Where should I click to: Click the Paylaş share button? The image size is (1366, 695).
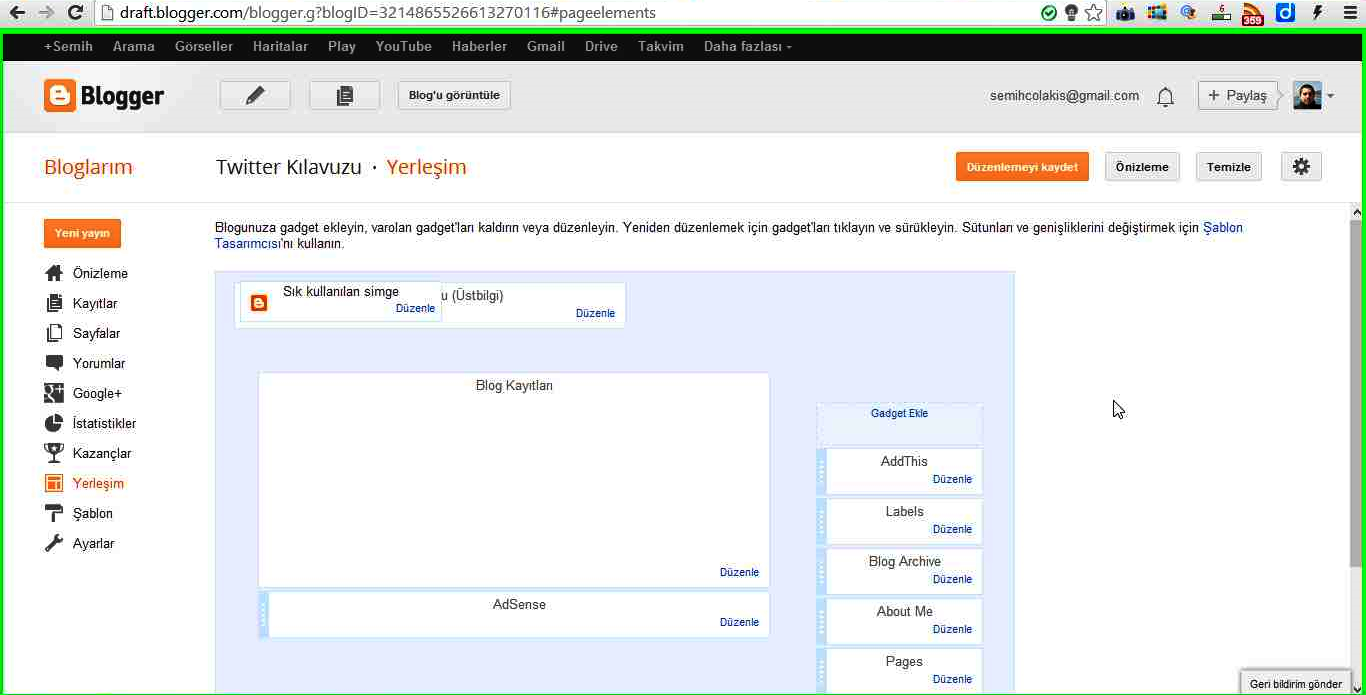pos(1237,96)
